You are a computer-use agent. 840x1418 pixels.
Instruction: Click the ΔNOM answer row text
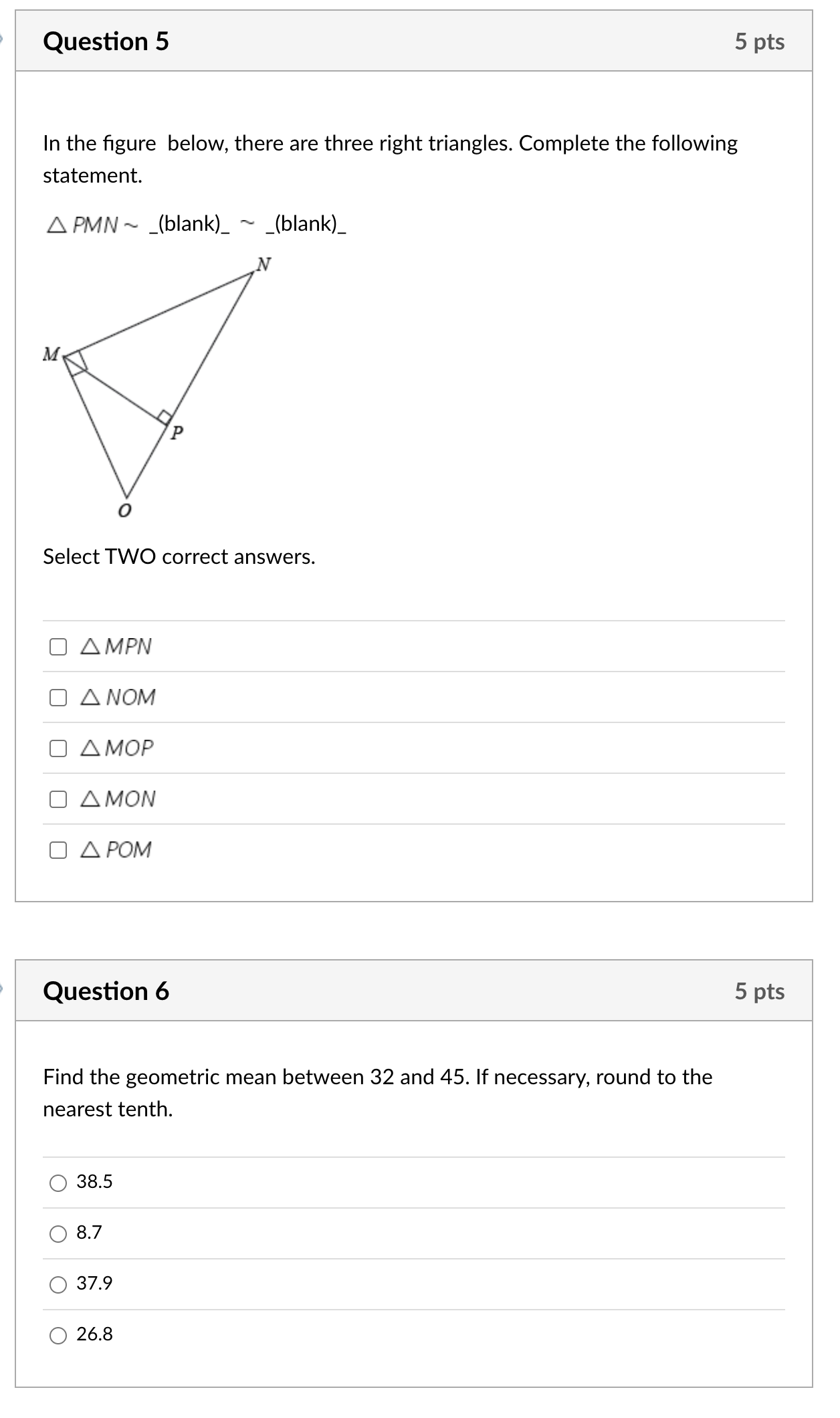point(119,698)
